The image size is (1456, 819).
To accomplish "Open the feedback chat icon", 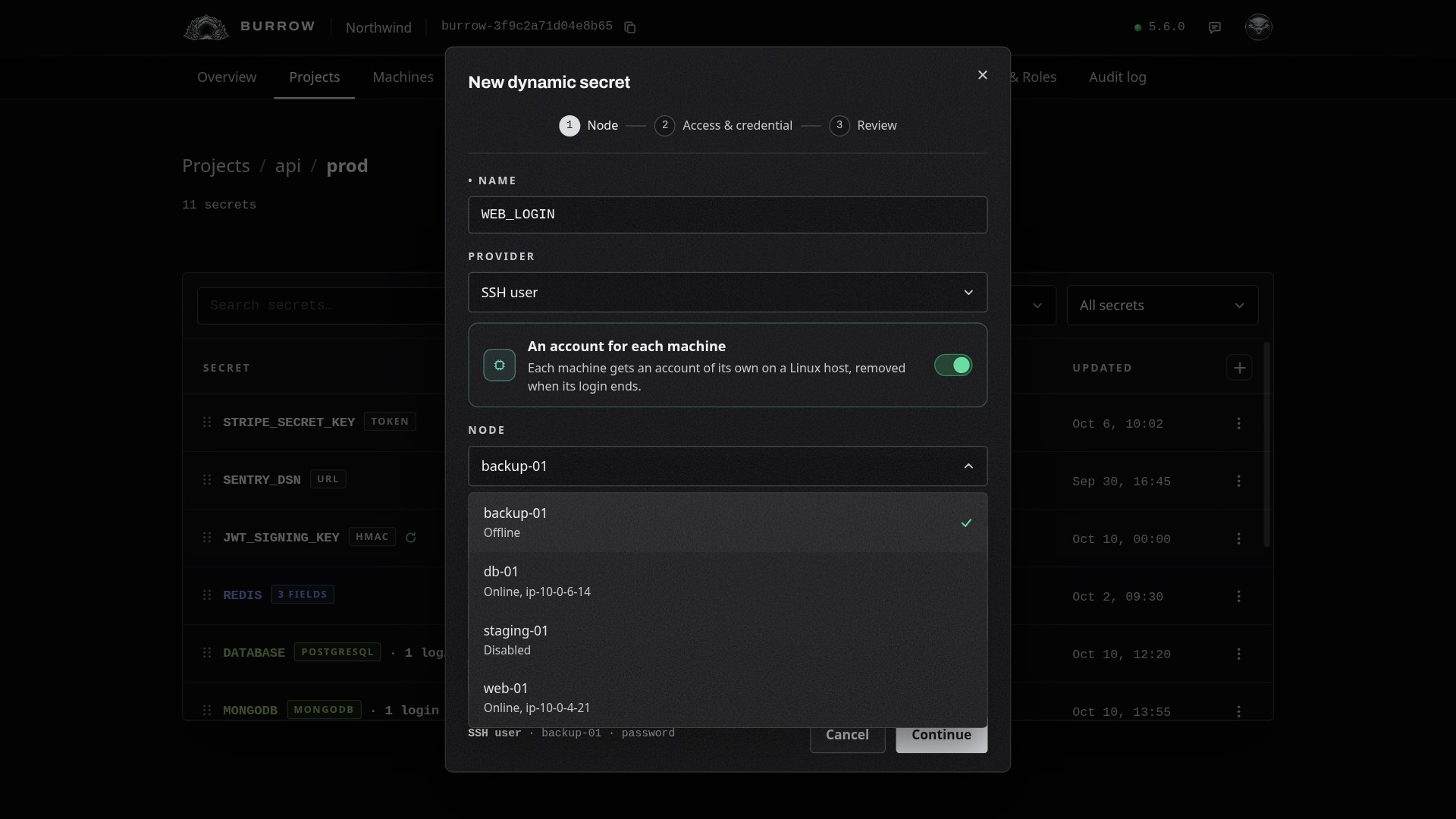I will [1215, 27].
